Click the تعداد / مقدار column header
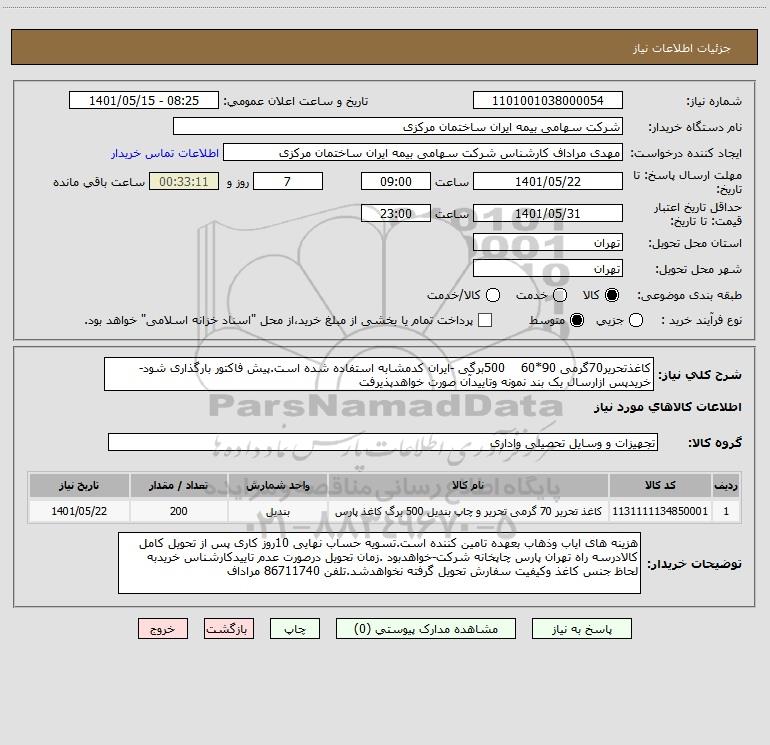 pyautogui.click(x=179, y=485)
